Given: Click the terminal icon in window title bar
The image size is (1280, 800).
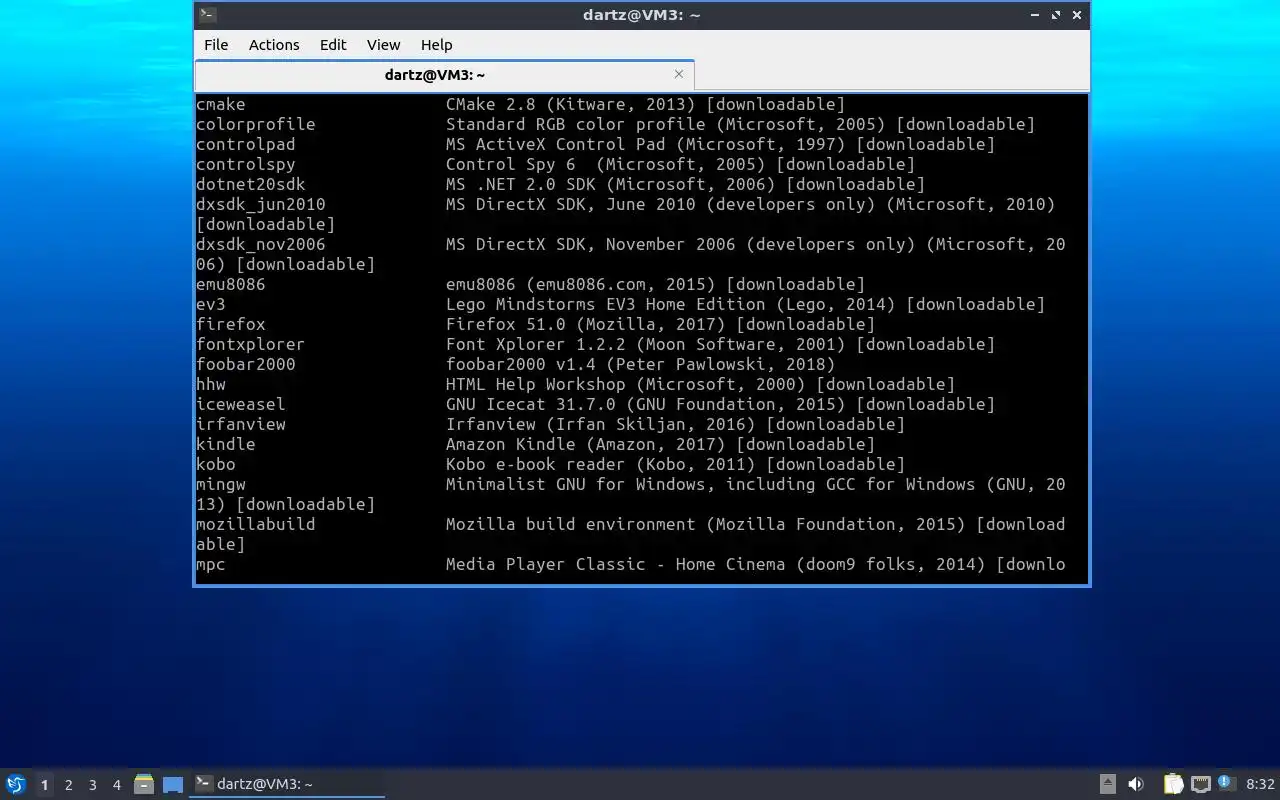Looking at the screenshot, I should click(207, 14).
